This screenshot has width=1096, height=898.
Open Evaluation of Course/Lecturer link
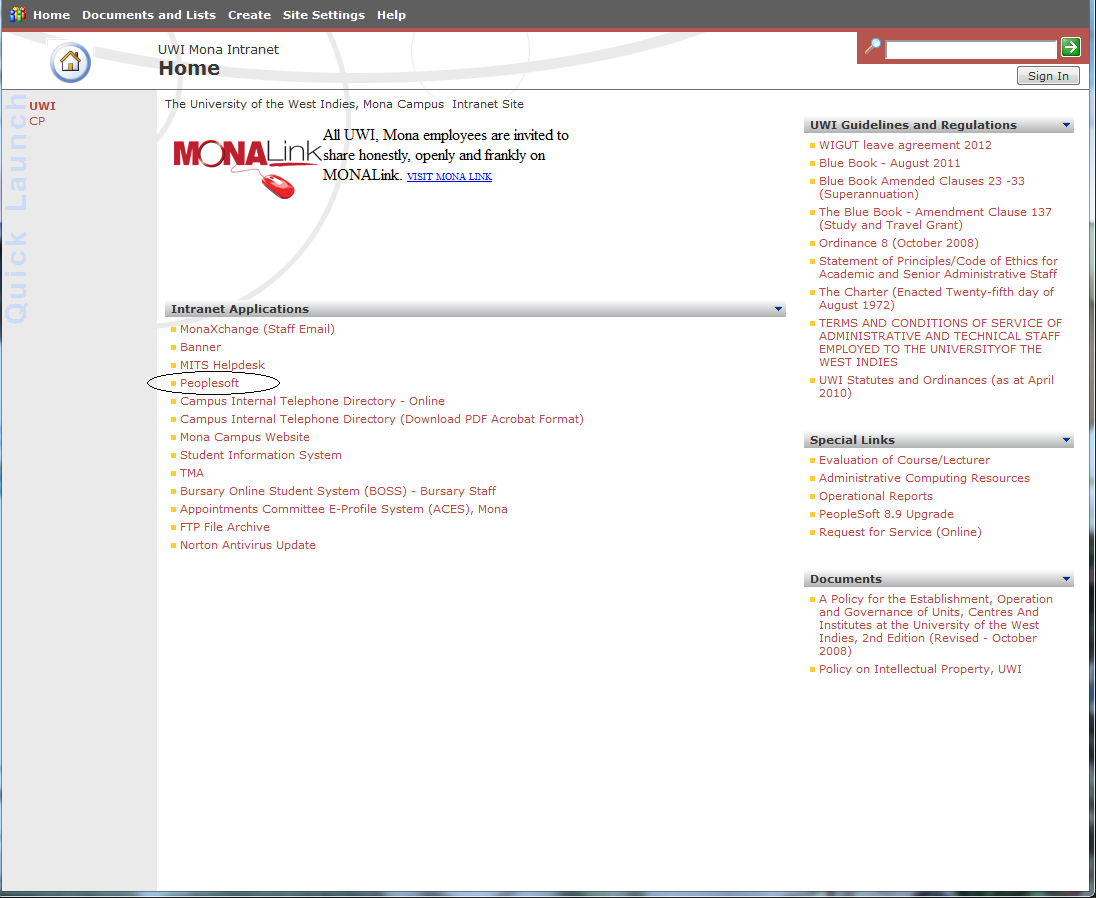coord(904,461)
